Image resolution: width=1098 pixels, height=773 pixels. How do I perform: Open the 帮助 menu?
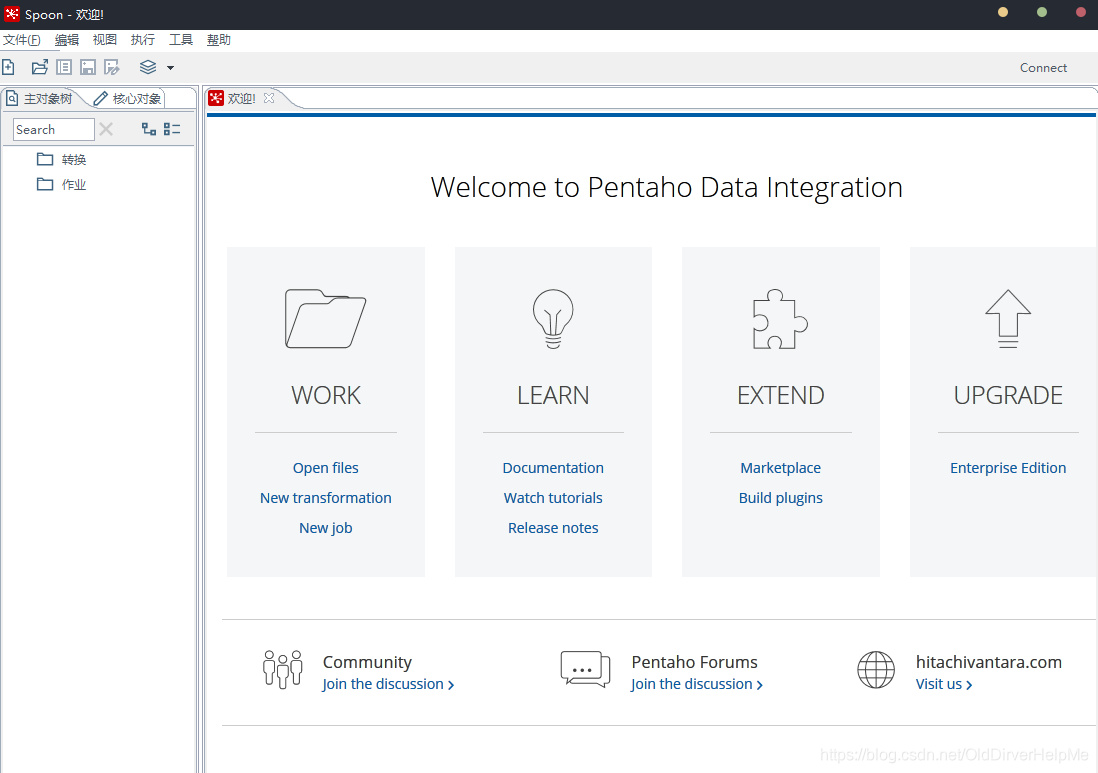click(218, 40)
